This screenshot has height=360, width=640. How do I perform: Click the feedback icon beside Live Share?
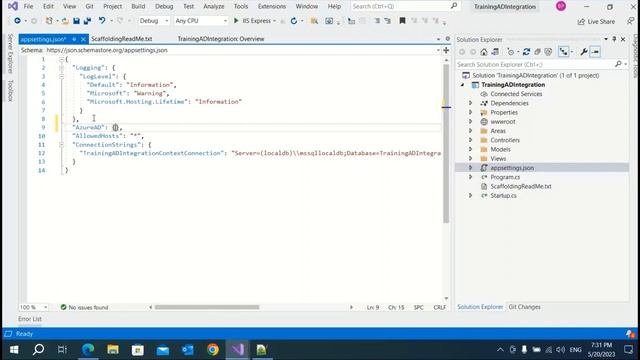pyautogui.click(x=631, y=21)
